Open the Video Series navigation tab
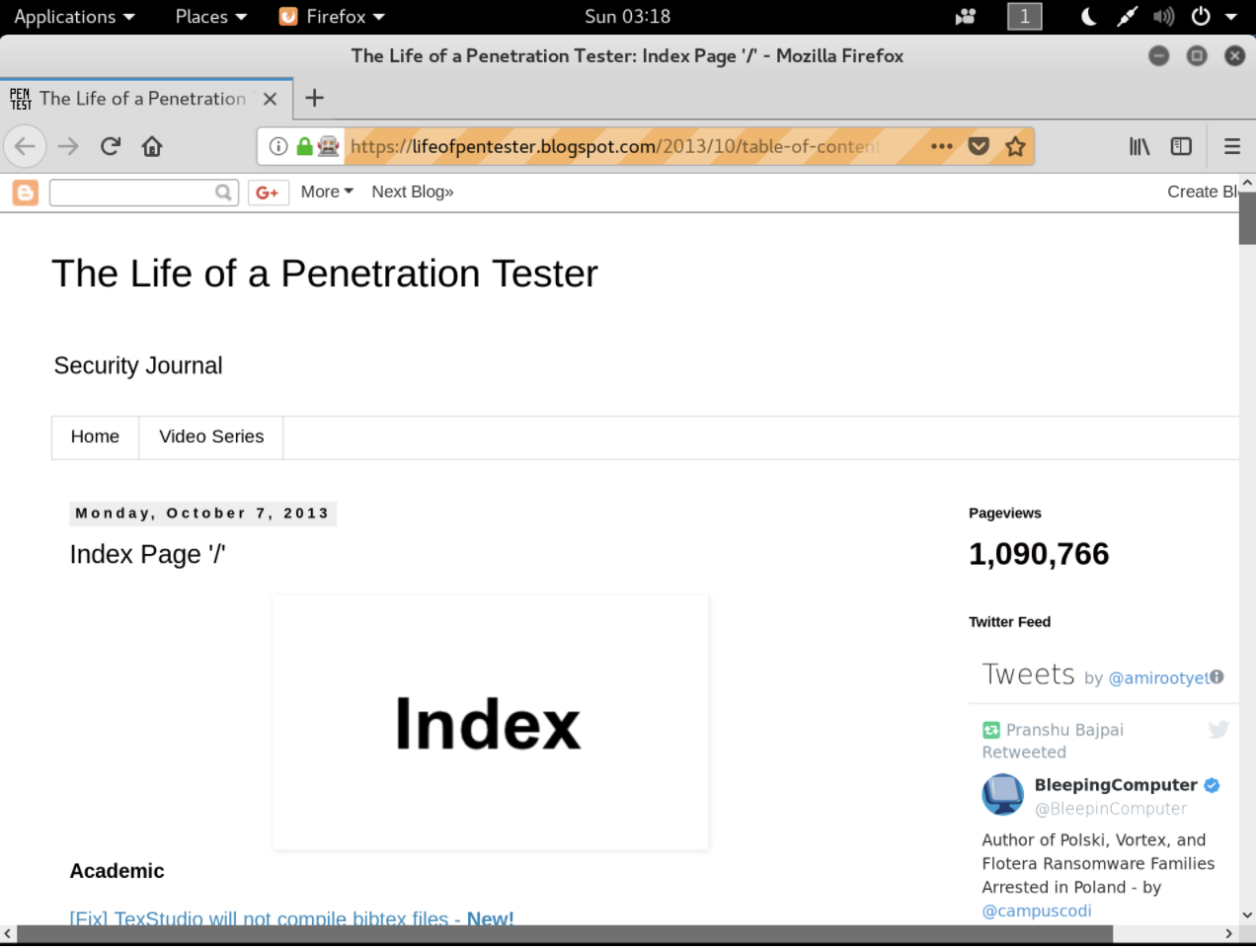 pyautogui.click(x=211, y=436)
